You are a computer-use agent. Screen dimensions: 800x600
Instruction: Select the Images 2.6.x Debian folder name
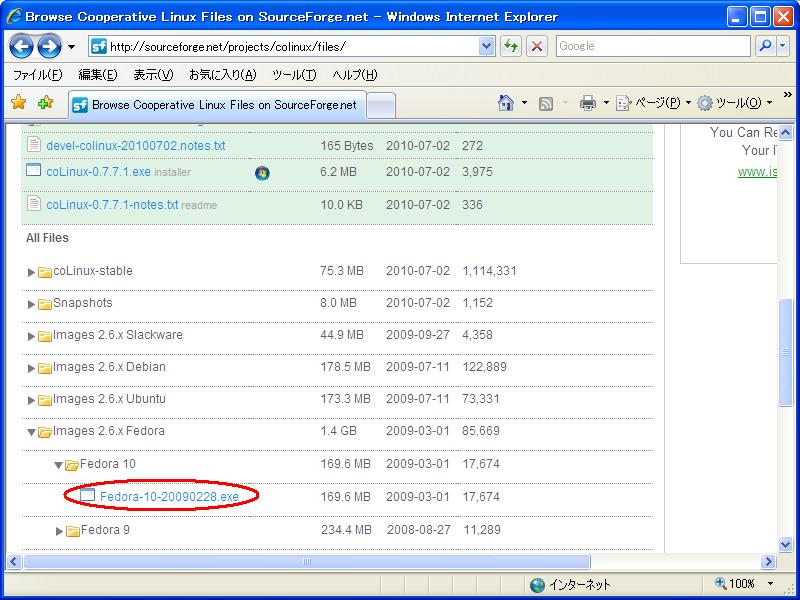pyautogui.click(x=109, y=367)
